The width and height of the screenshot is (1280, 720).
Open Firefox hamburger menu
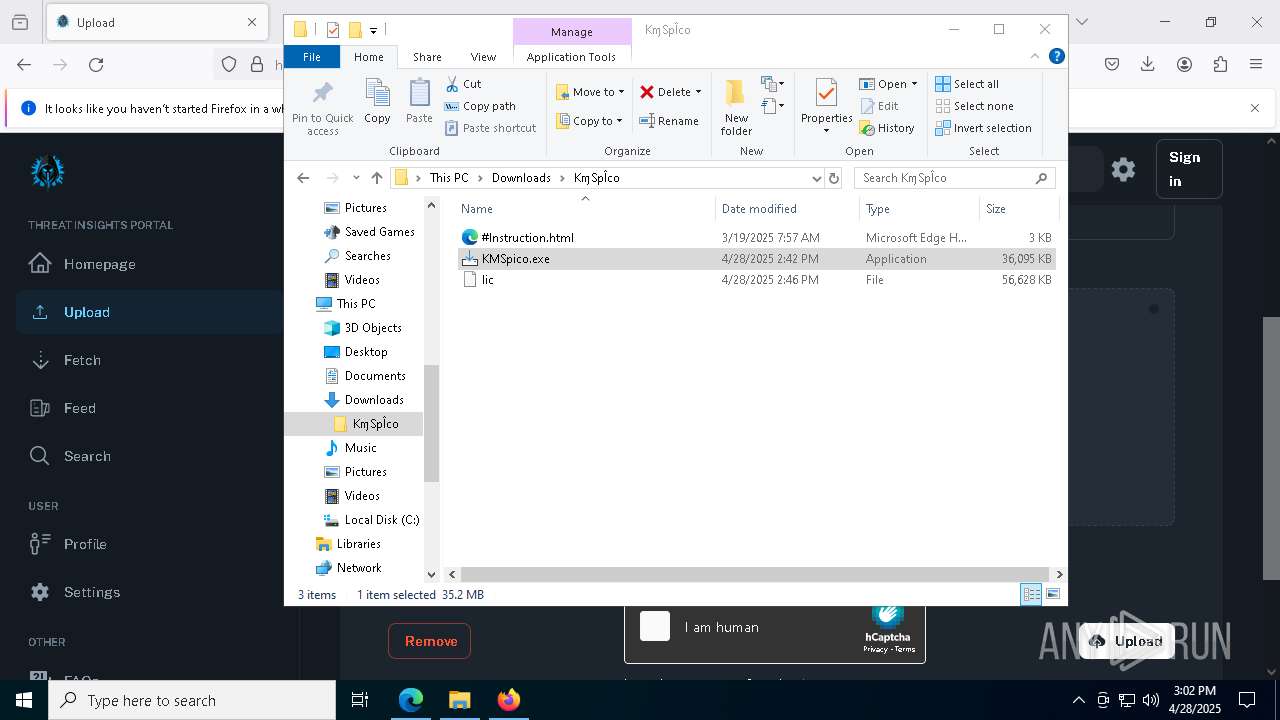(x=1256, y=65)
